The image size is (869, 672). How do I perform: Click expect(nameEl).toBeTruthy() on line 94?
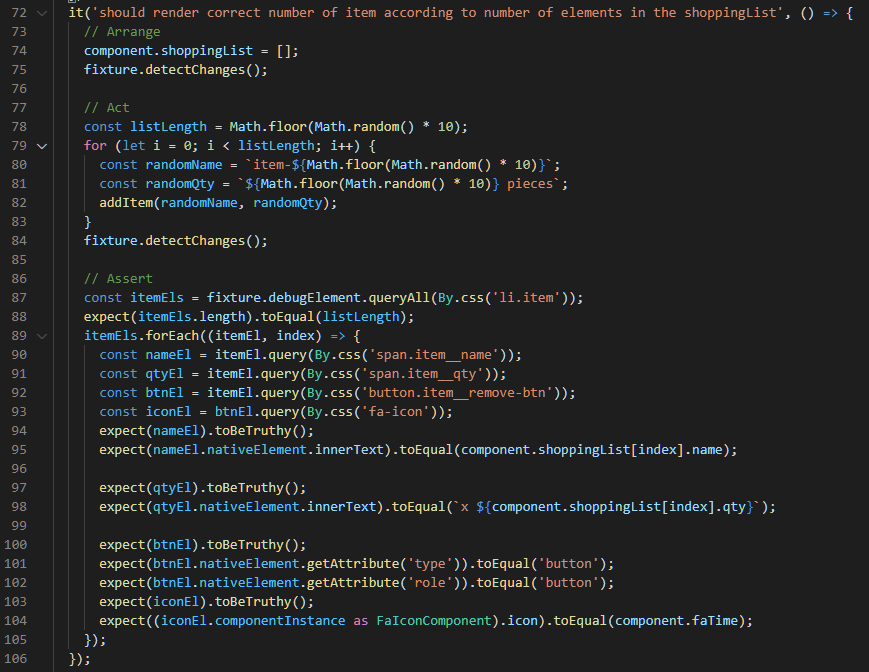(x=207, y=431)
